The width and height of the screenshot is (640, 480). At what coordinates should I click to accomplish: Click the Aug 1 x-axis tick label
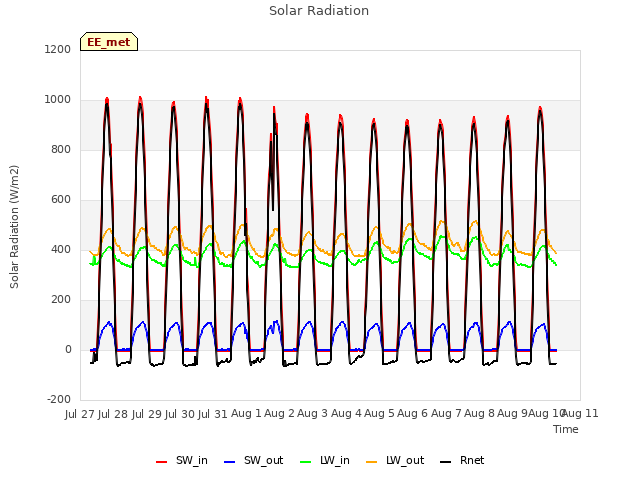(246, 414)
